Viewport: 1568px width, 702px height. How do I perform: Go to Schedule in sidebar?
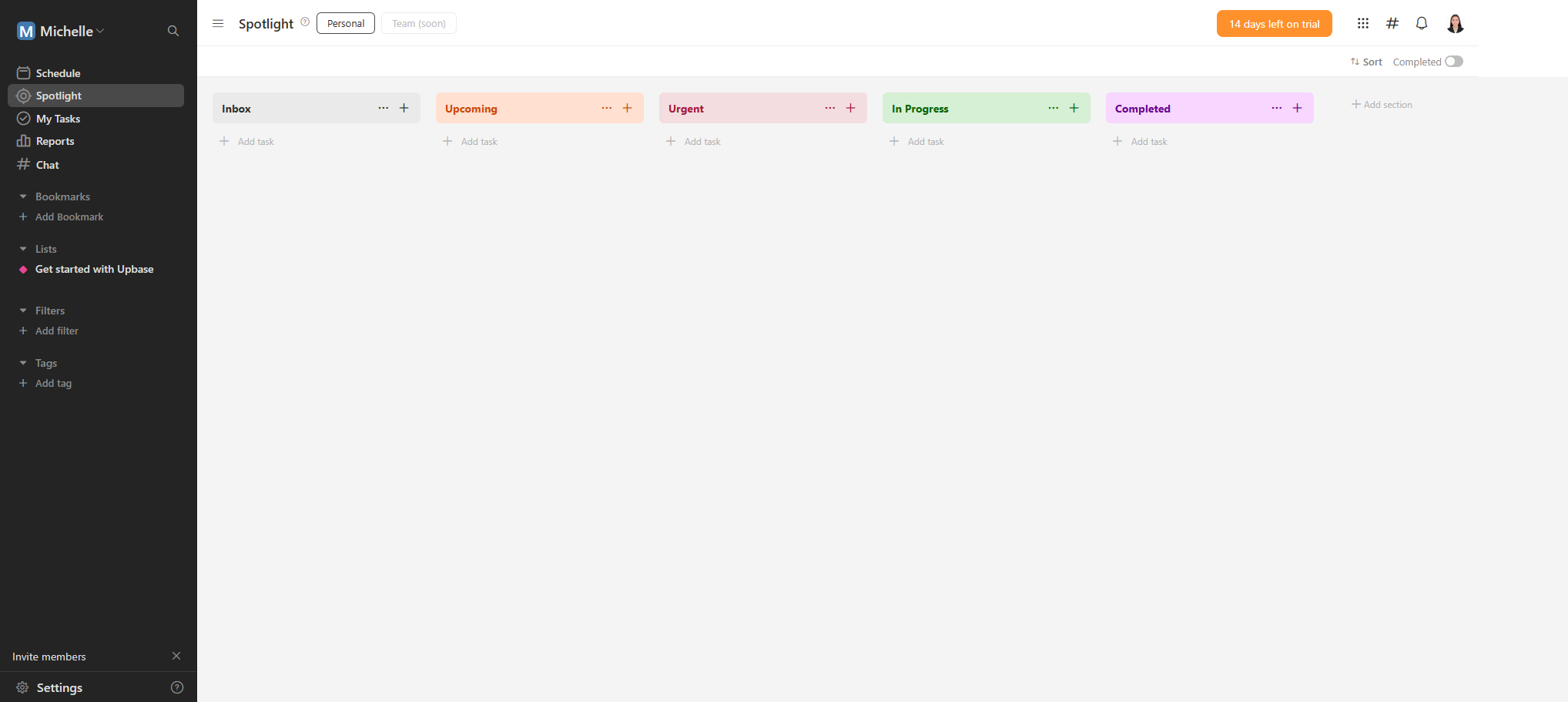[x=58, y=73]
